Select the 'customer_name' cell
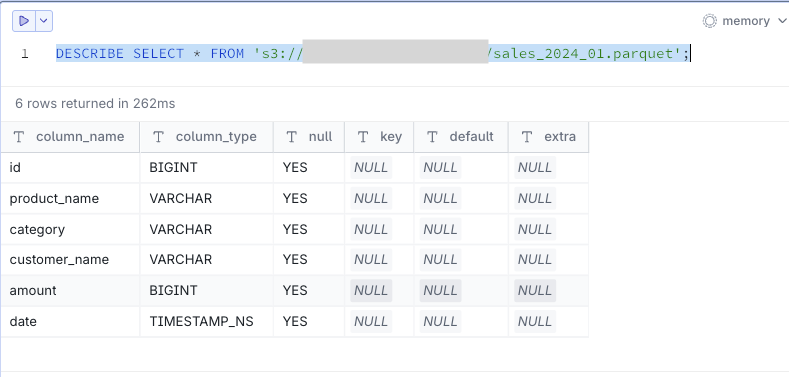Viewport: 789px width, 377px height. [70, 260]
